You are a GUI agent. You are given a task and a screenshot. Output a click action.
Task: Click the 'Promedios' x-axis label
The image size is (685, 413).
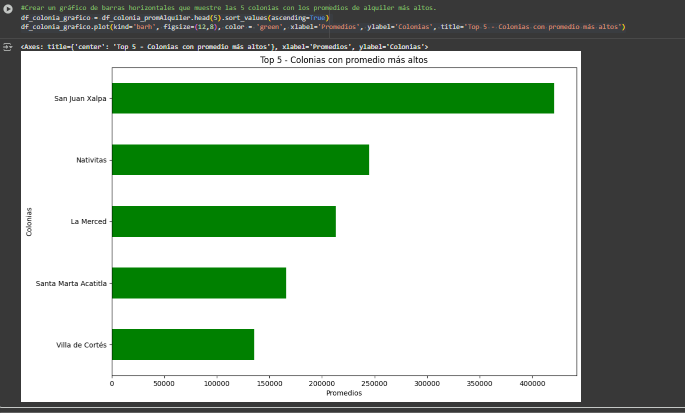[x=344, y=393]
